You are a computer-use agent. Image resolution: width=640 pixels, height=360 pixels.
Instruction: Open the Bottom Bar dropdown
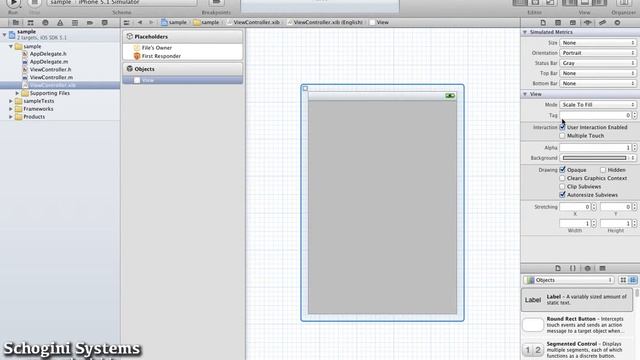coord(598,83)
